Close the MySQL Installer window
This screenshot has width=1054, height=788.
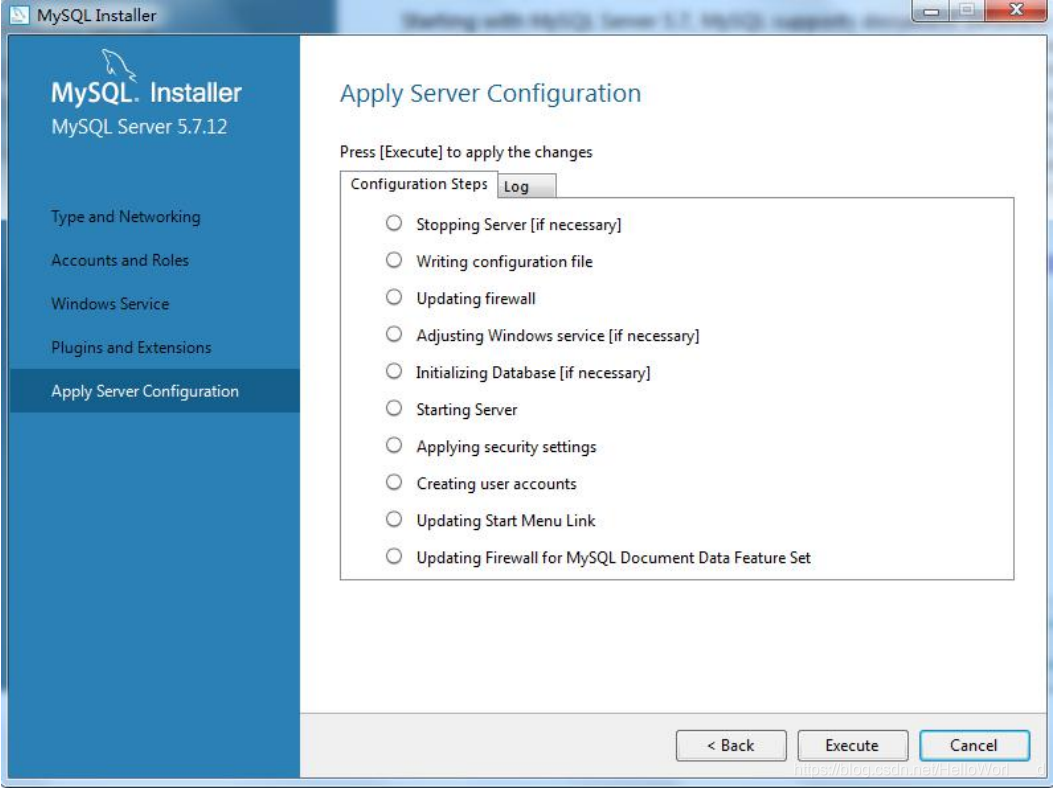coord(1016,10)
